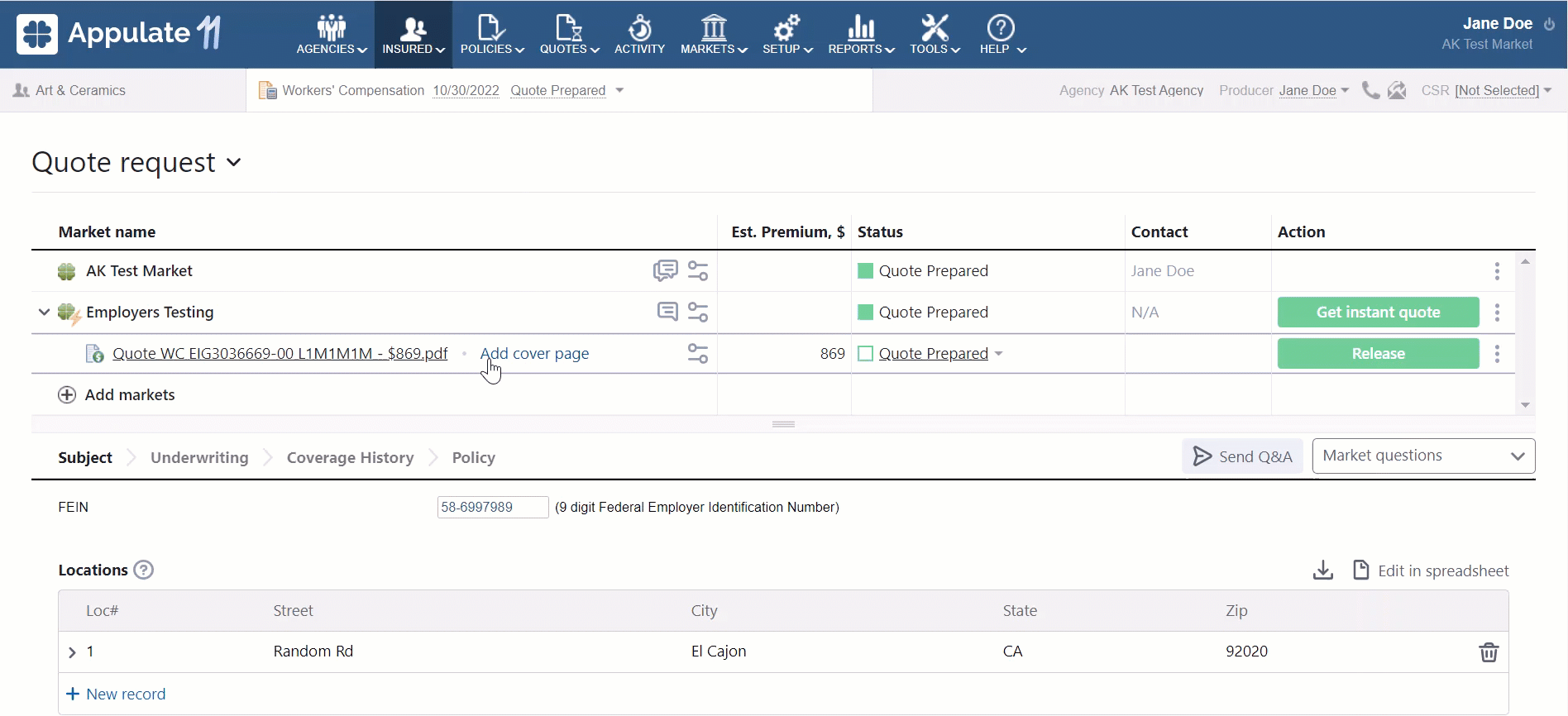
Task: Open the Quotes menu
Action: pyautogui.click(x=569, y=35)
